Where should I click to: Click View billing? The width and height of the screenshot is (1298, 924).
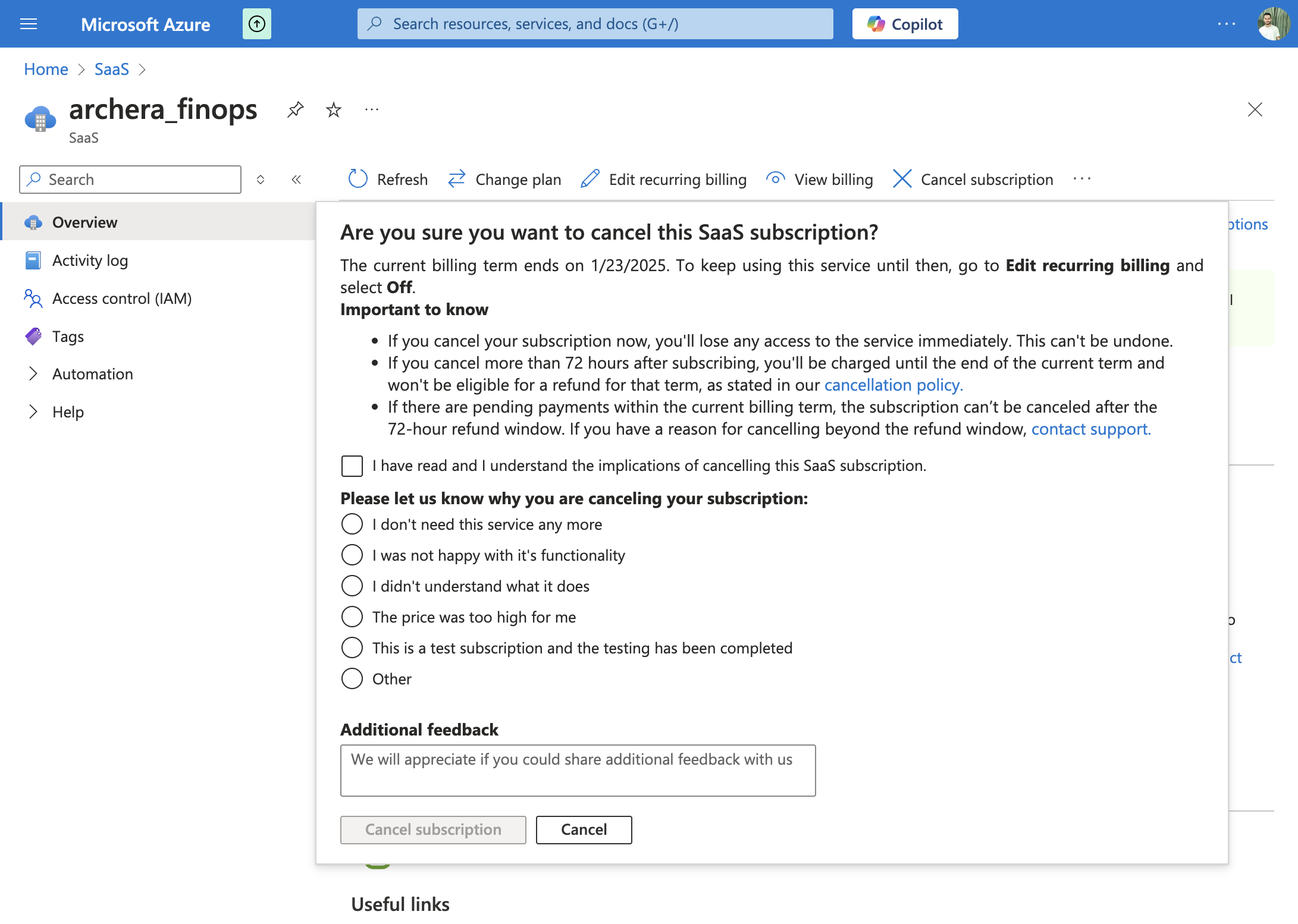tap(820, 179)
